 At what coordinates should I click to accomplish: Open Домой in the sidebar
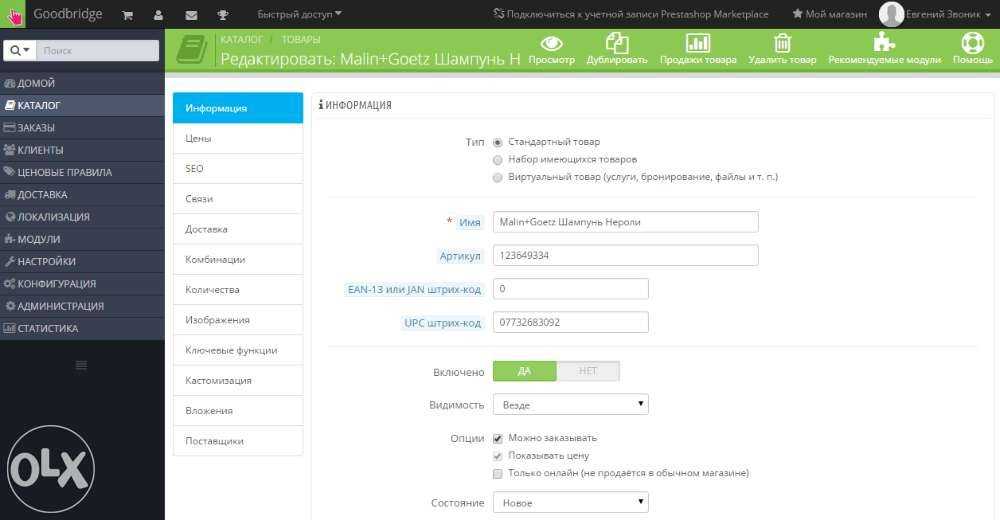82,83
